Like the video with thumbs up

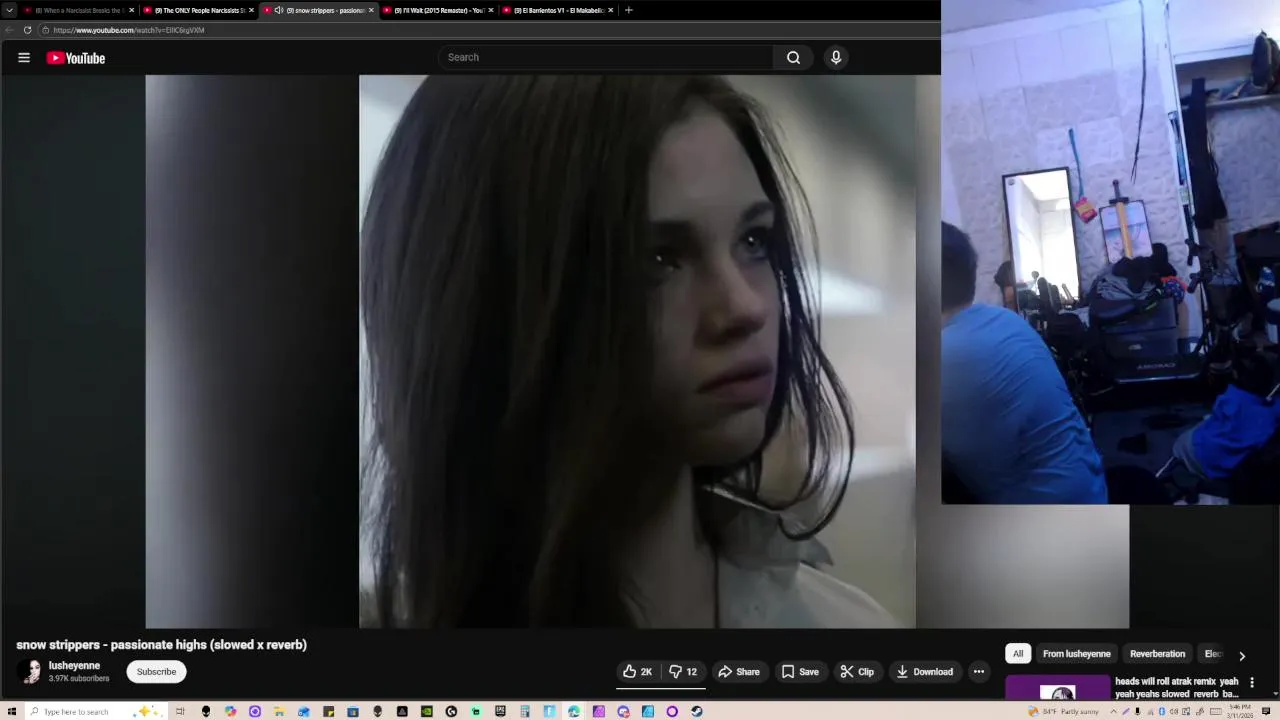point(637,672)
